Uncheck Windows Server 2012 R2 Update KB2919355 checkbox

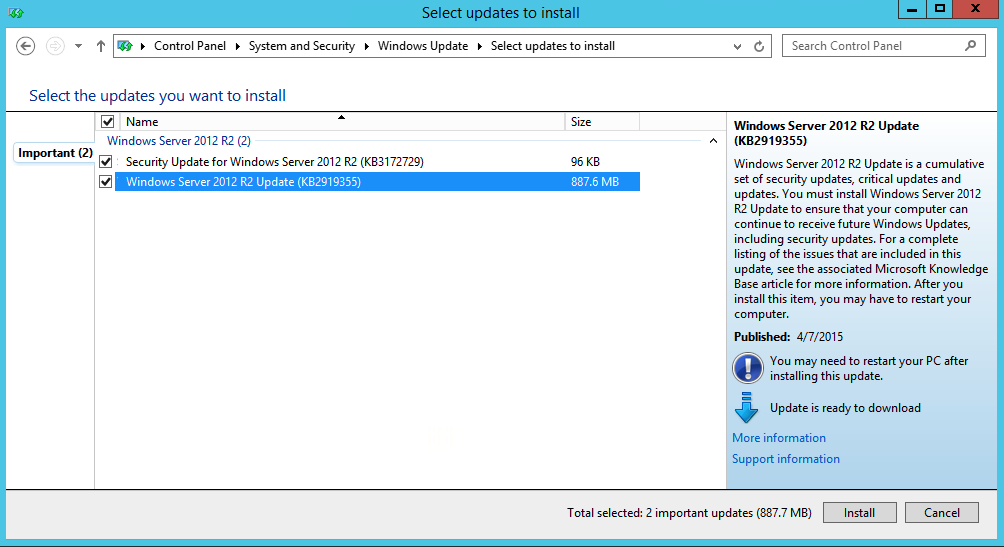[x=106, y=182]
